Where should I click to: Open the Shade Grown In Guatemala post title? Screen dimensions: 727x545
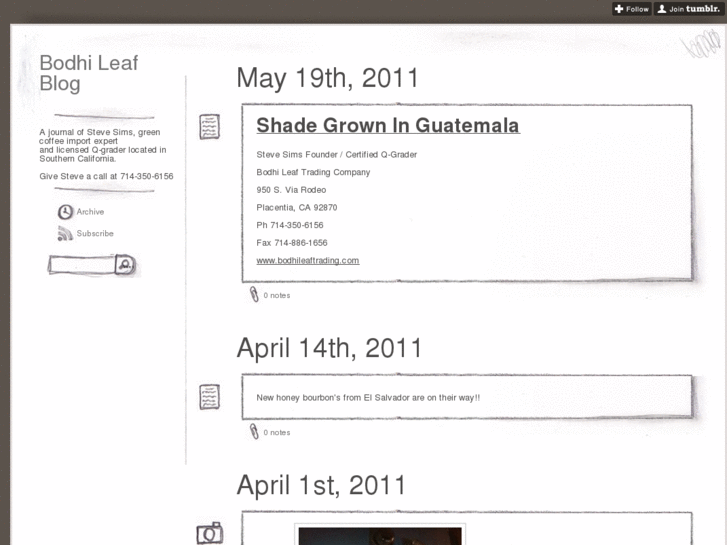pos(388,125)
